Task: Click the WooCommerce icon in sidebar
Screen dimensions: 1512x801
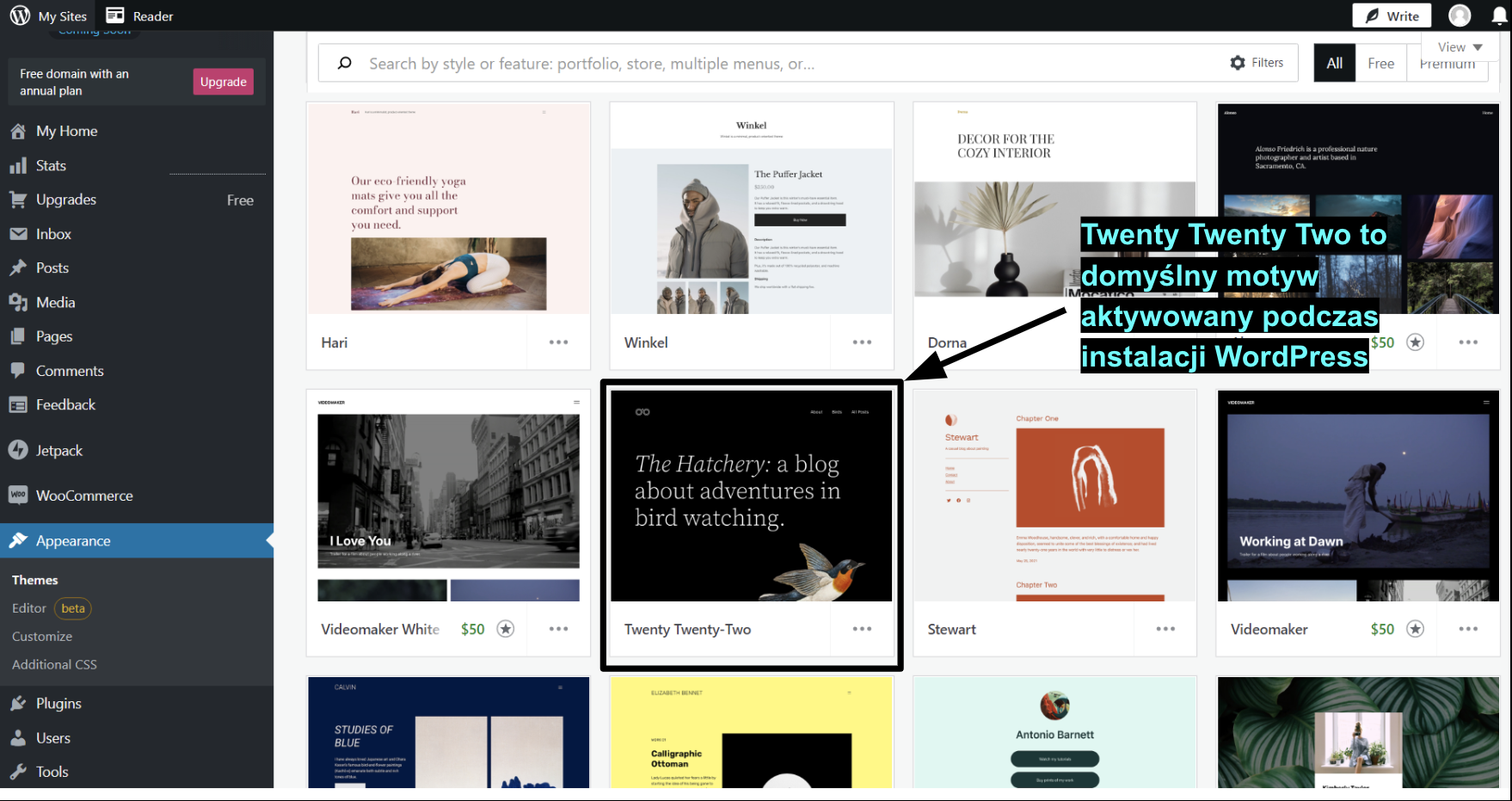Action: [x=18, y=495]
